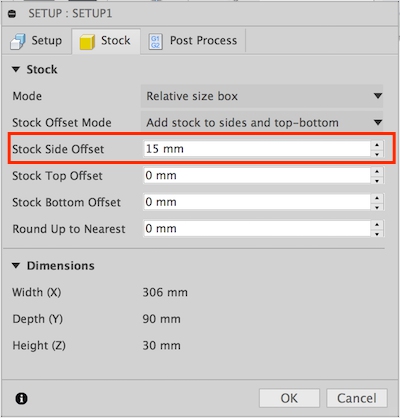Click the Stock Top Offset input field
The height and width of the screenshot is (418, 400).
pos(257,175)
